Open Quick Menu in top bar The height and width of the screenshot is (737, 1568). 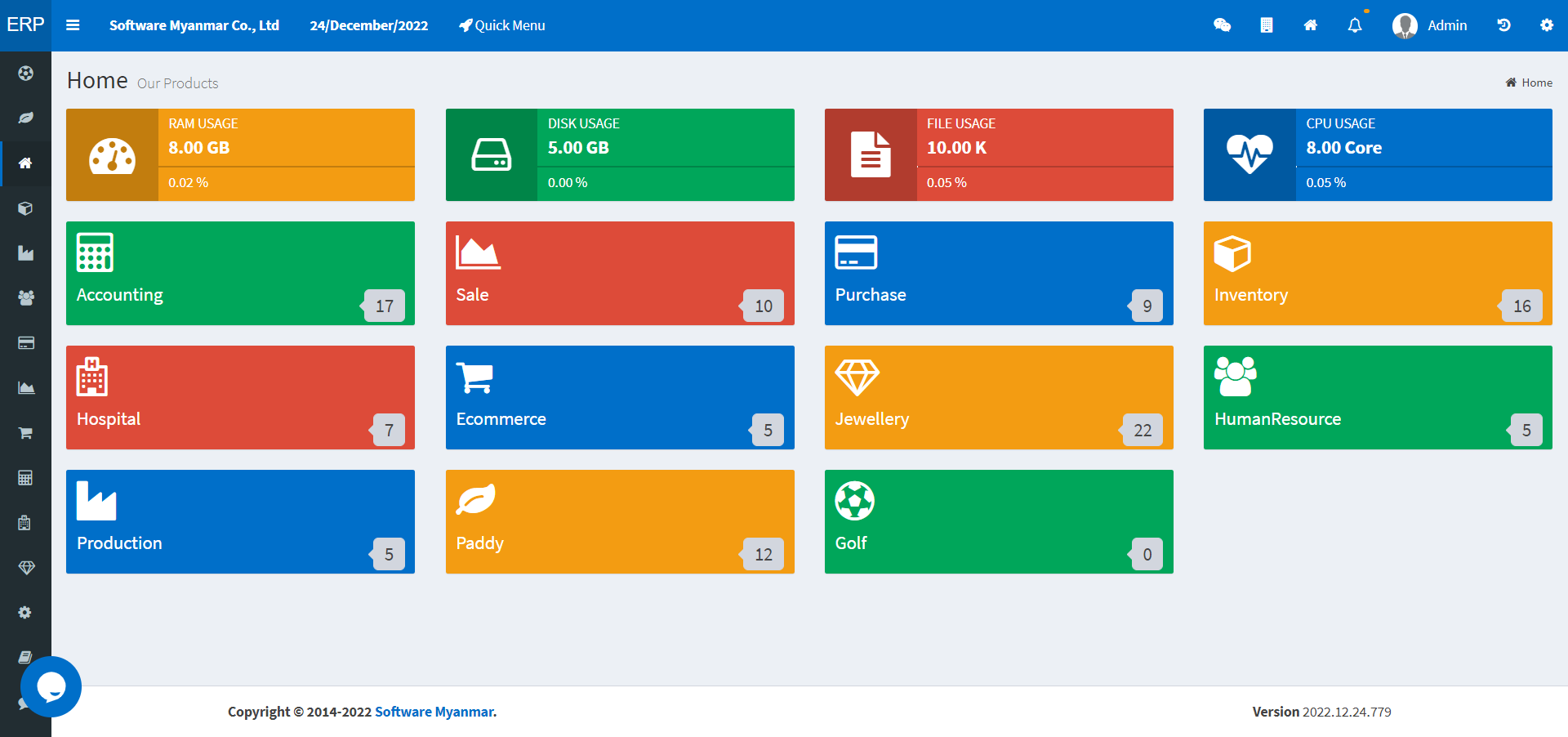(501, 25)
